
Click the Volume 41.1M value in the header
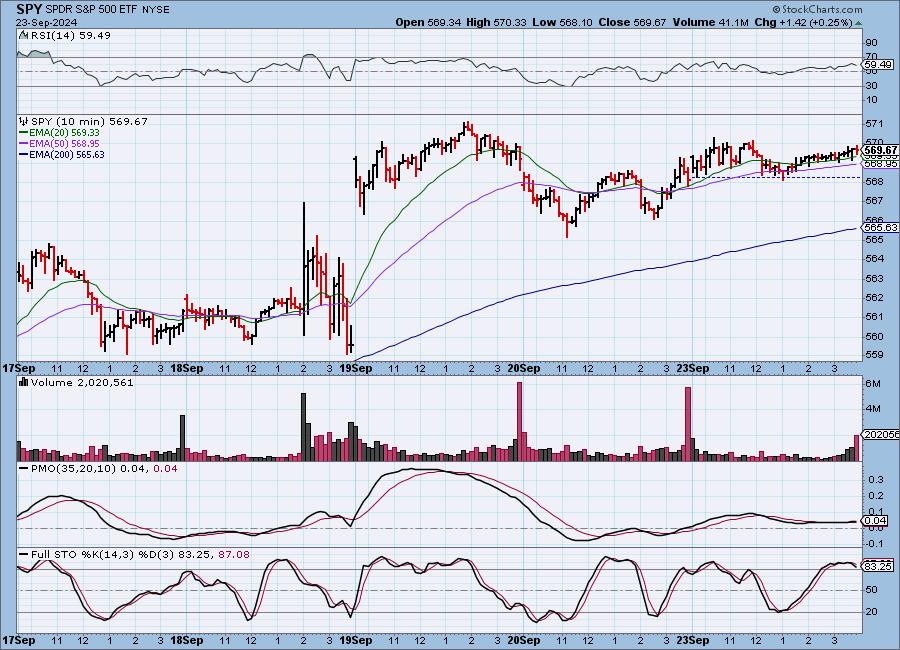pyautogui.click(x=711, y=22)
